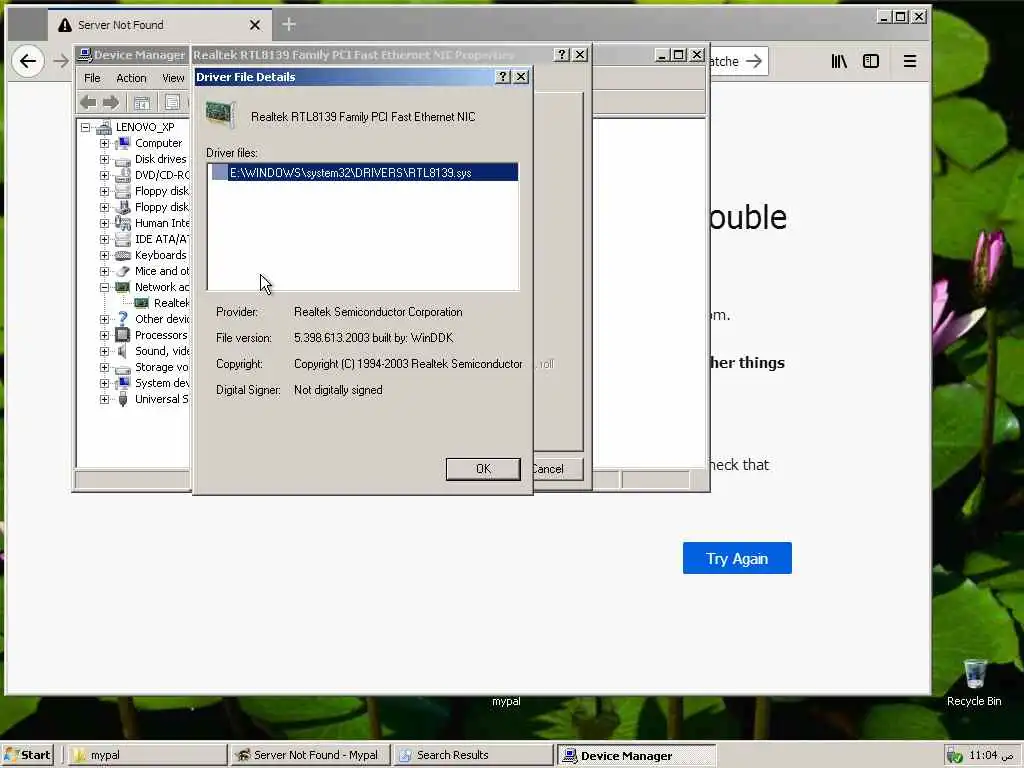Open the browser library icon

click(x=839, y=61)
